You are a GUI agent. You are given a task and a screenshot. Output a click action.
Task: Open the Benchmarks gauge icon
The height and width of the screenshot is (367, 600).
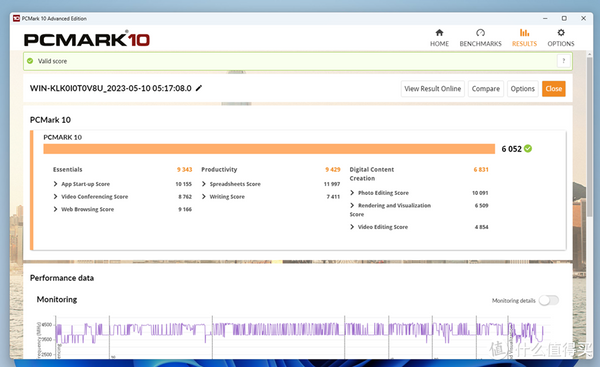pyautogui.click(x=480, y=33)
